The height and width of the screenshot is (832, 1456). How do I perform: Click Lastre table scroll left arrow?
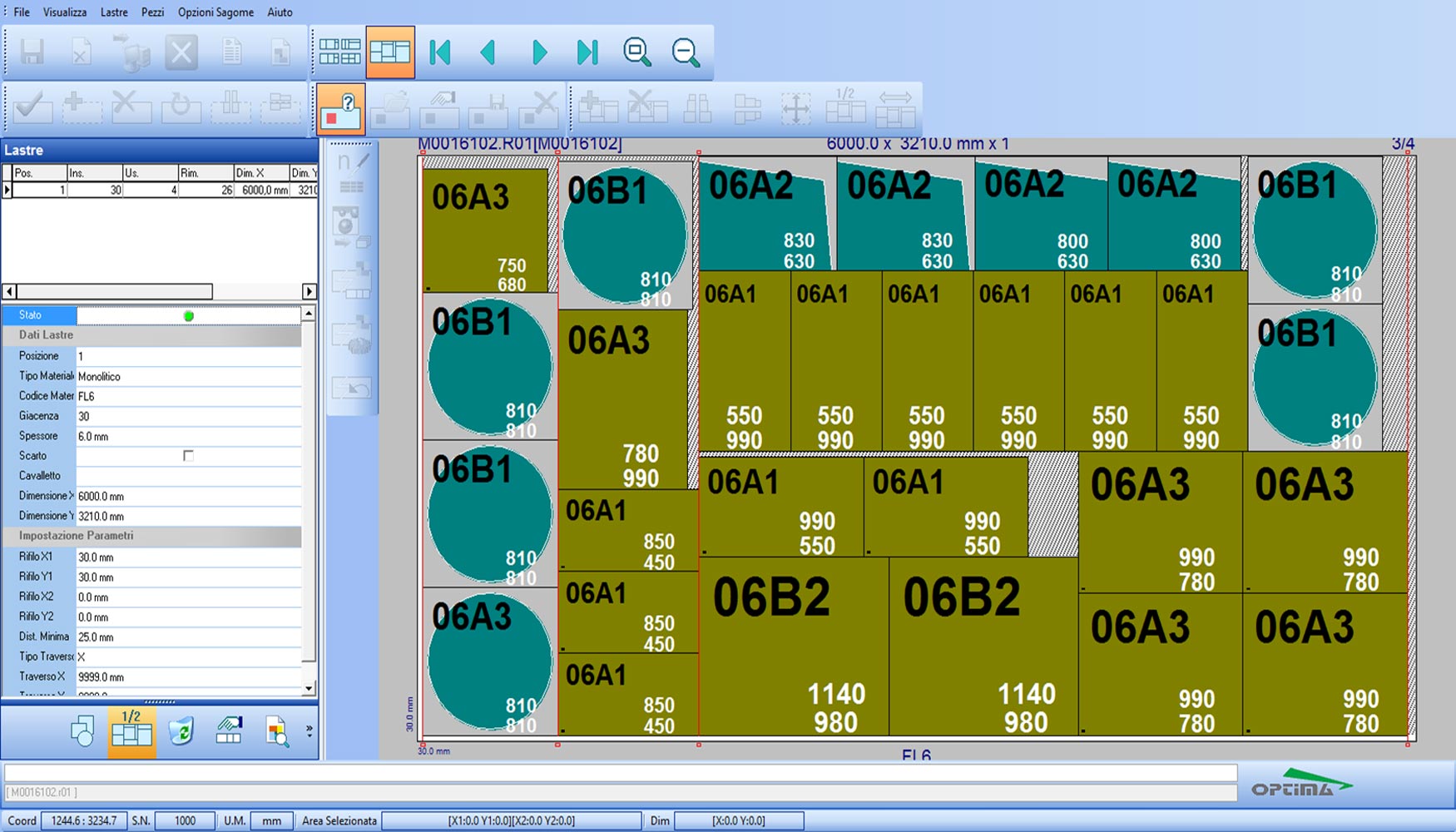[9, 291]
